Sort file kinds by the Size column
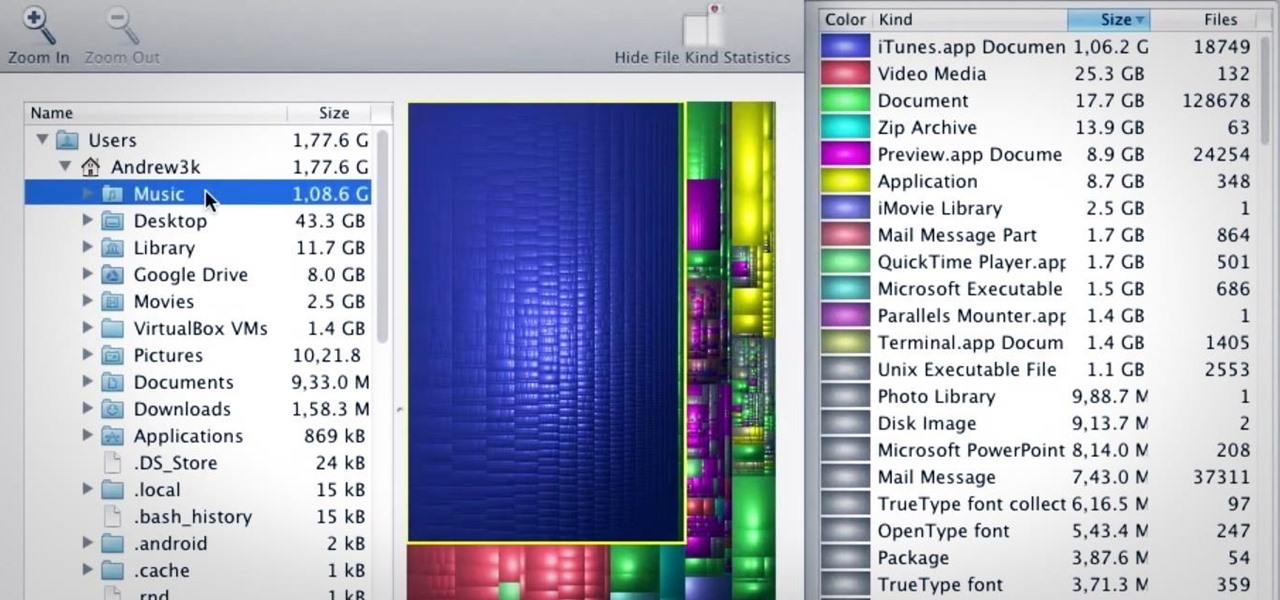 [x=1109, y=19]
